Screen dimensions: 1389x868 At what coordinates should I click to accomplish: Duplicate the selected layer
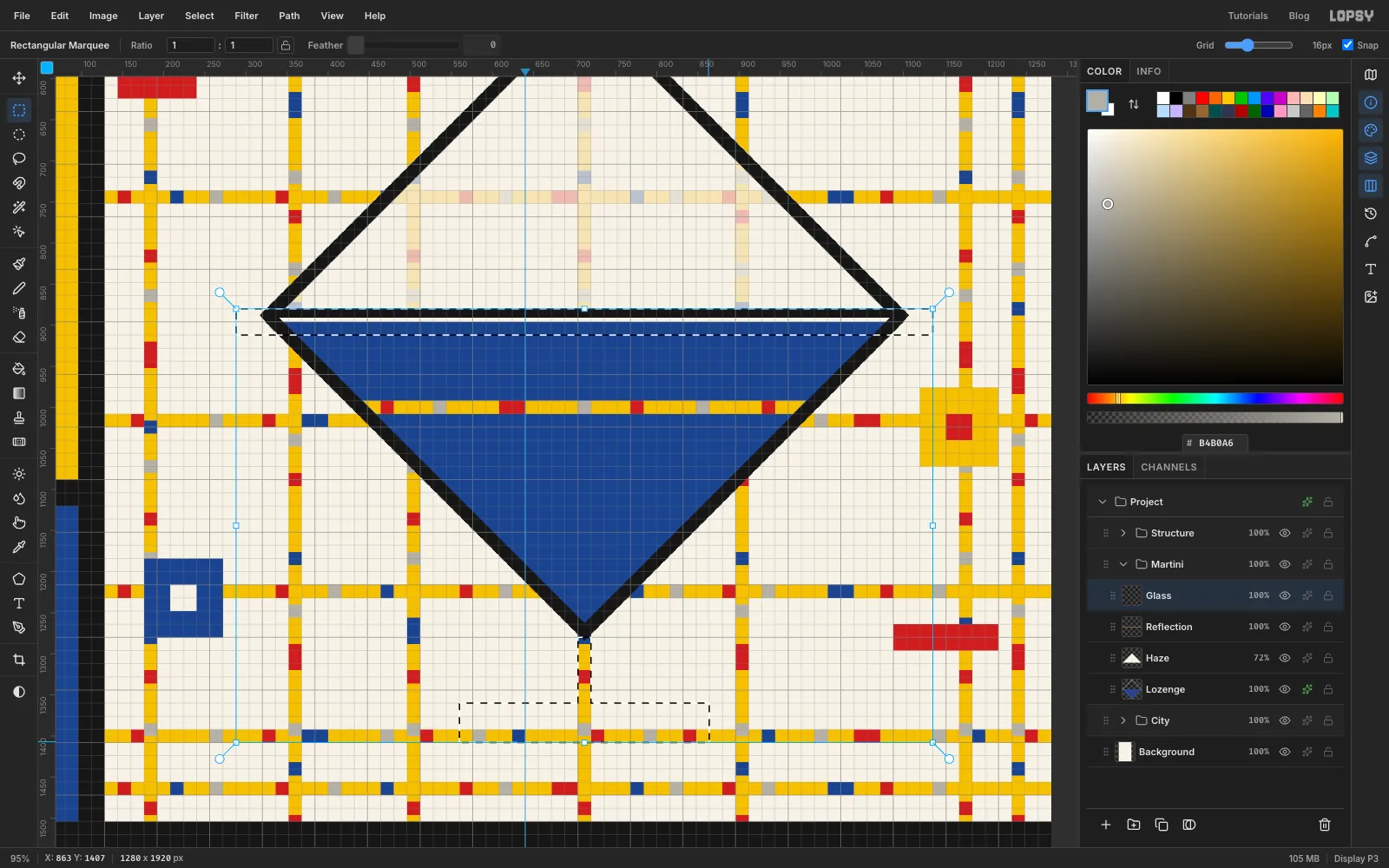[x=1162, y=825]
